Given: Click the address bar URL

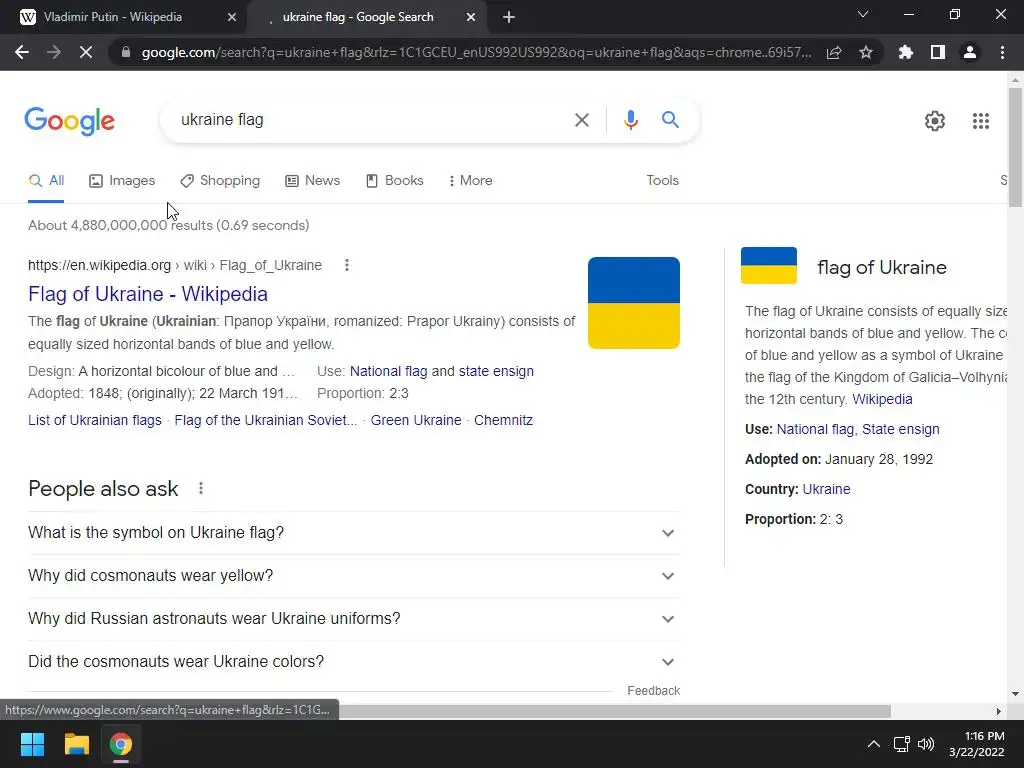Looking at the screenshot, I should tap(477, 53).
